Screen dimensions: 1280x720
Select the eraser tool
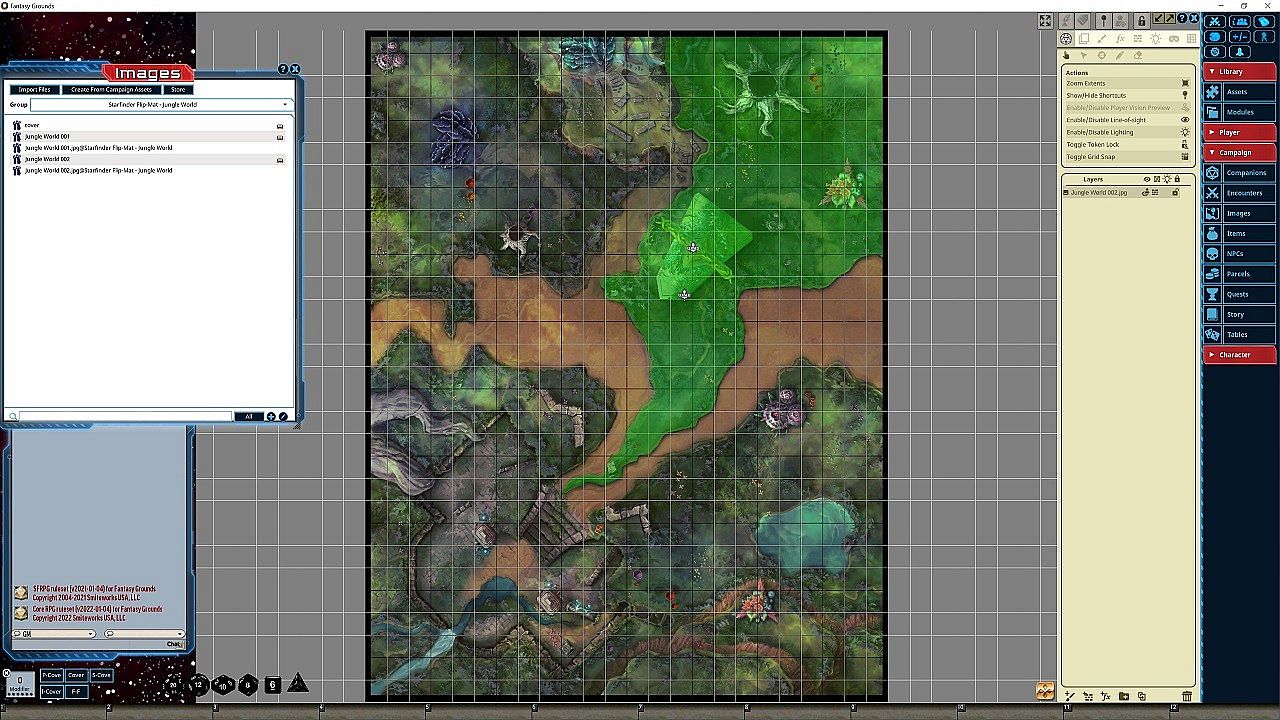click(x=1138, y=56)
